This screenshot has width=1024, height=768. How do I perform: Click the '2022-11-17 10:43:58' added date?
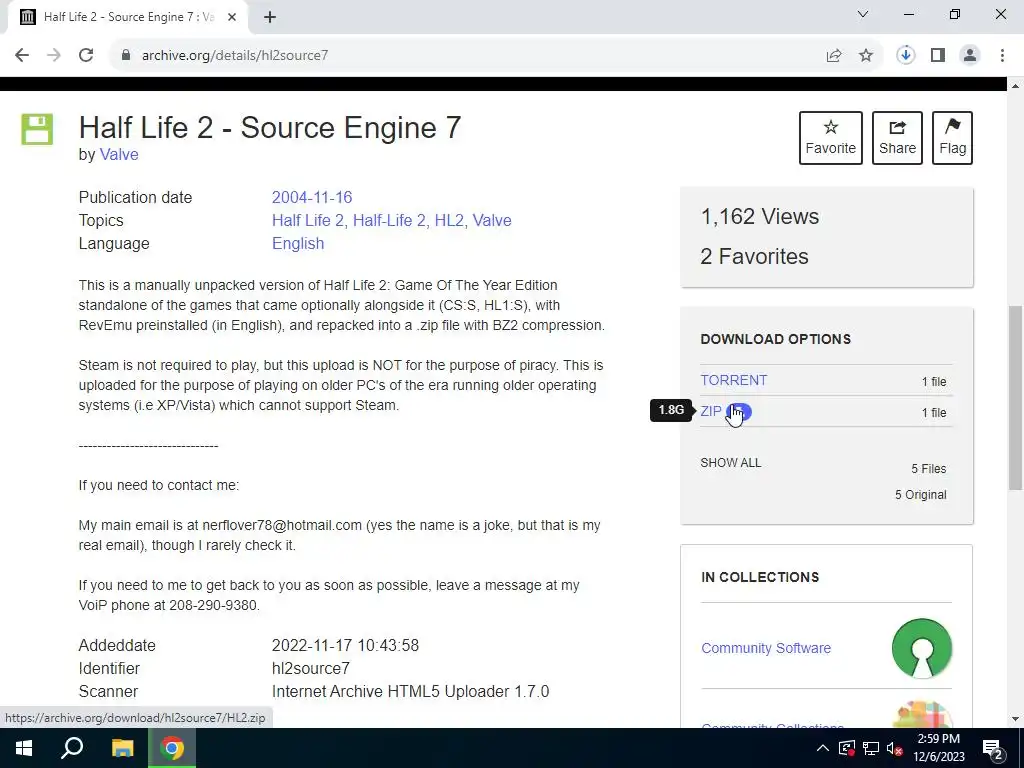345,645
